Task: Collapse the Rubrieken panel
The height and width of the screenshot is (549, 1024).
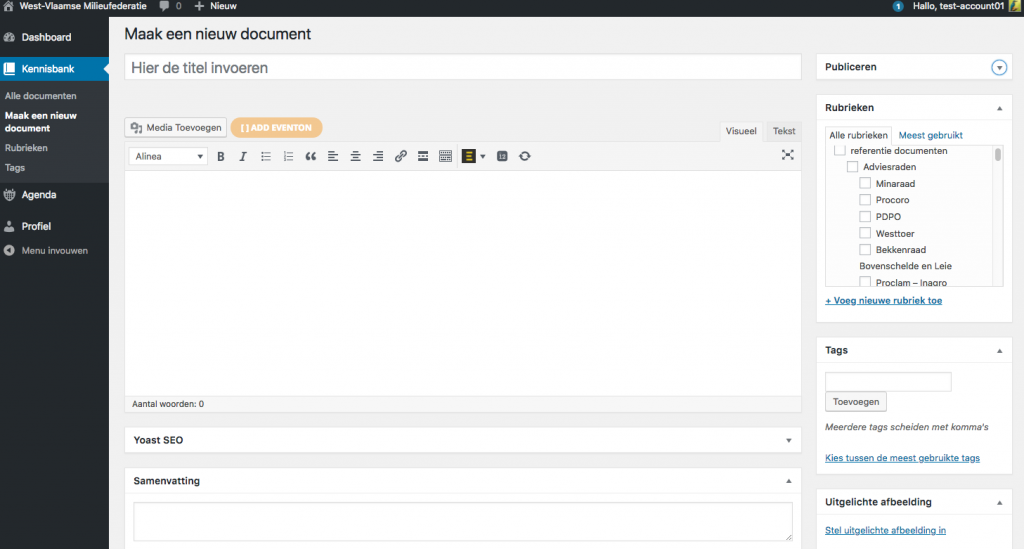Action: pyautogui.click(x=999, y=108)
